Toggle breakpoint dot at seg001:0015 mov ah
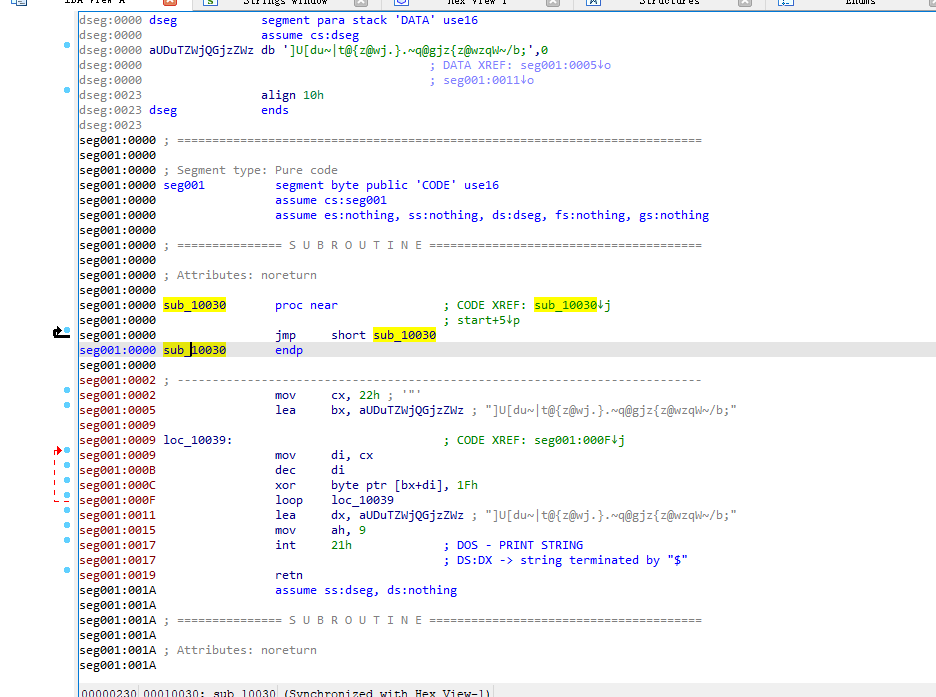The height and width of the screenshot is (697, 936). (x=67, y=525)
